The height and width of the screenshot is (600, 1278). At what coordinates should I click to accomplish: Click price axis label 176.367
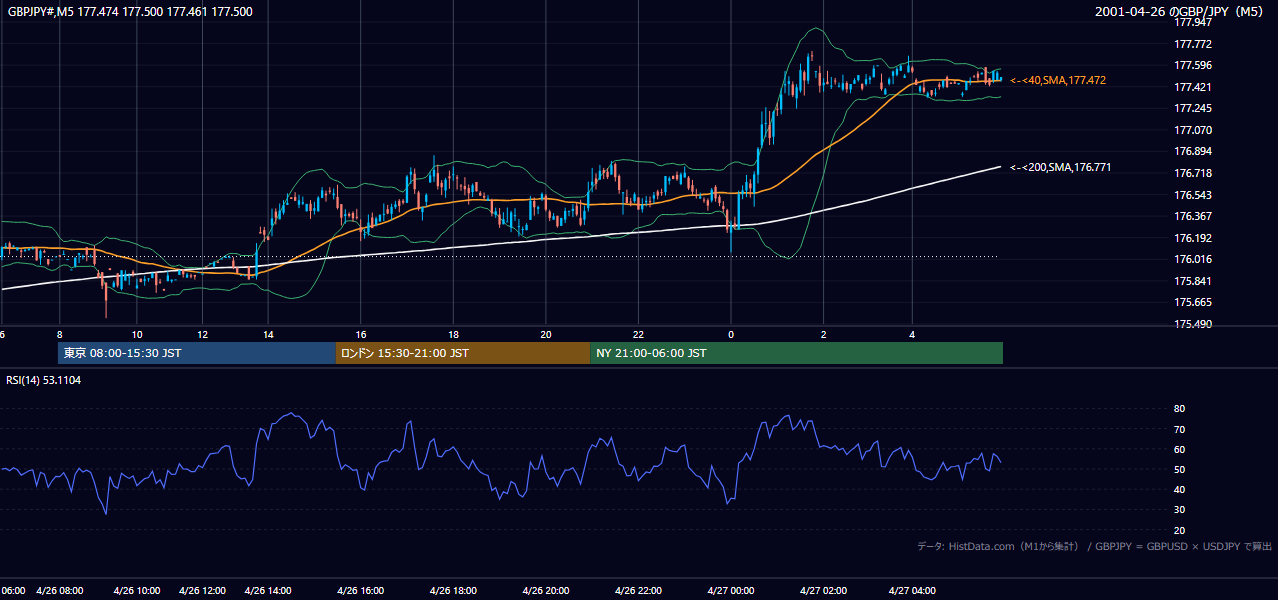[1193, 216]
